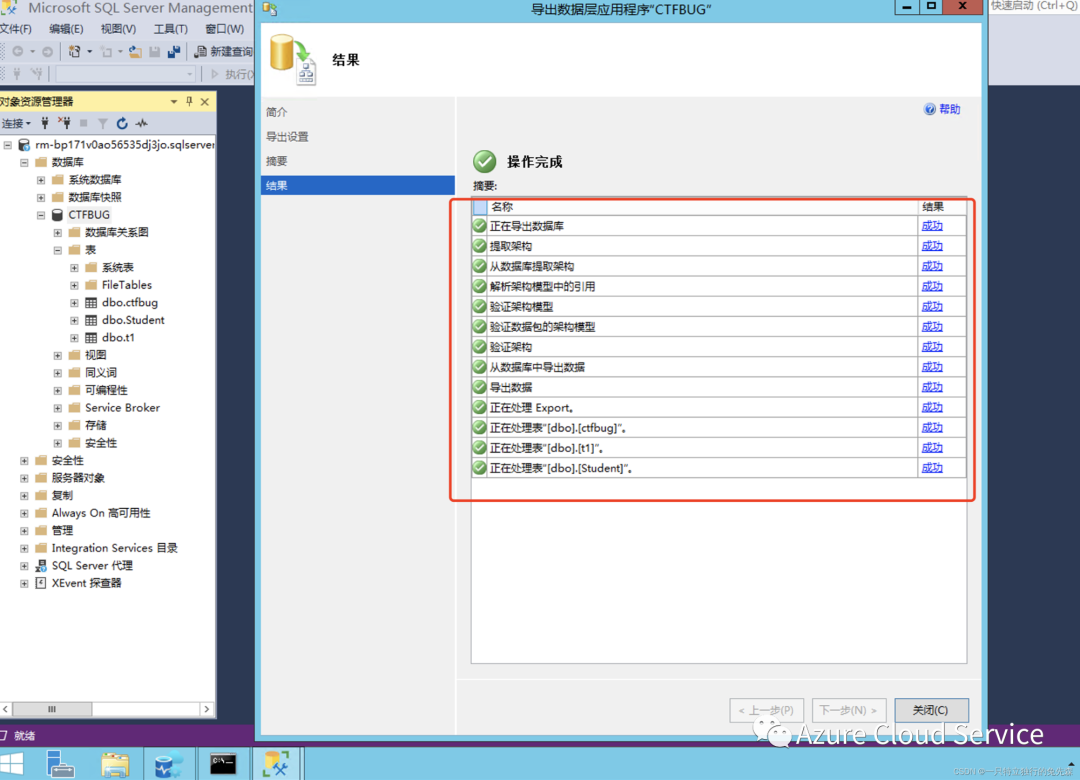Select the FileTables folder in tree
The height and width of the screenshot is (780, 1080).
[127, 285]
